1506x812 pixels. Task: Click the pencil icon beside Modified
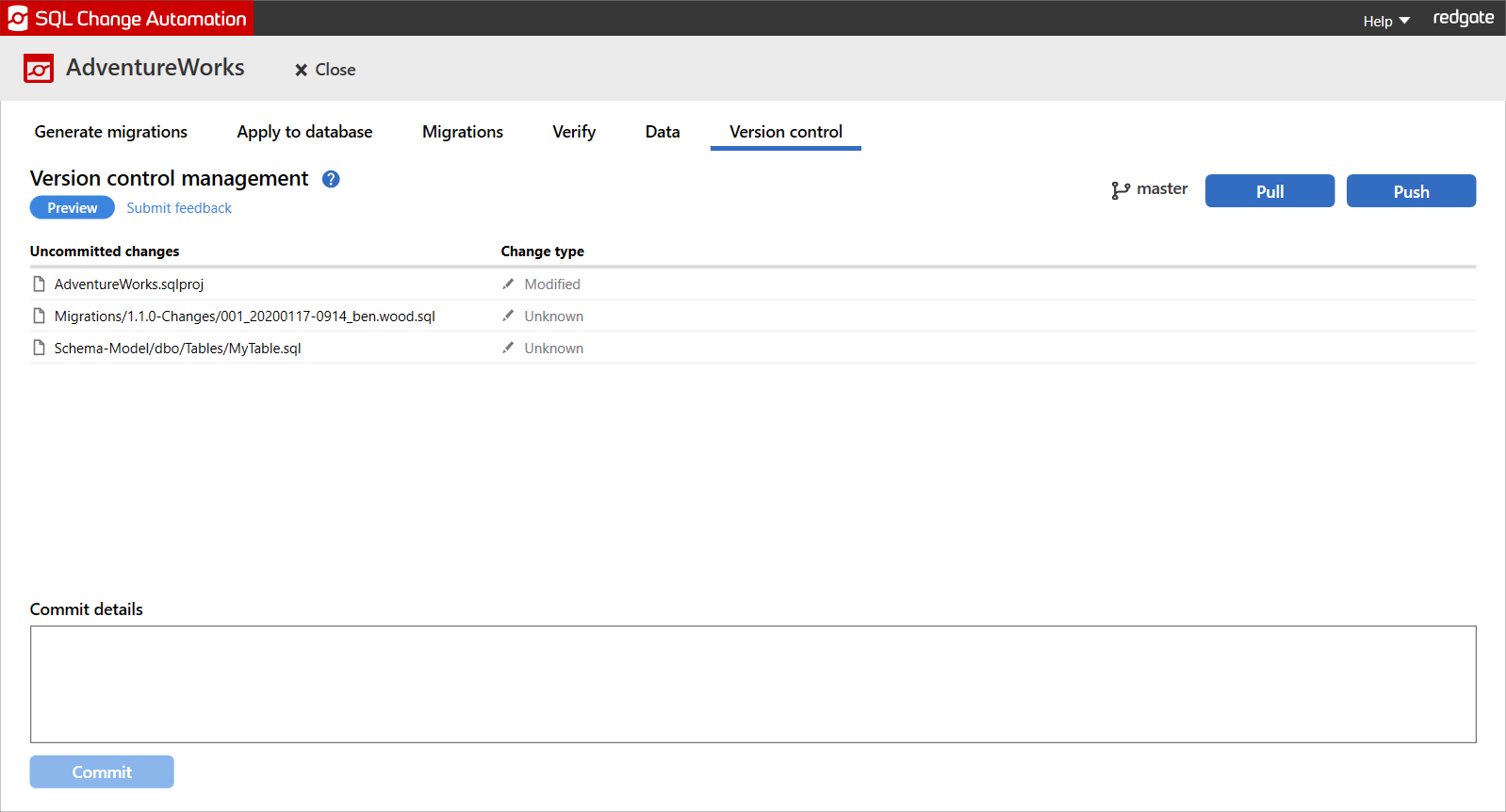508,284
